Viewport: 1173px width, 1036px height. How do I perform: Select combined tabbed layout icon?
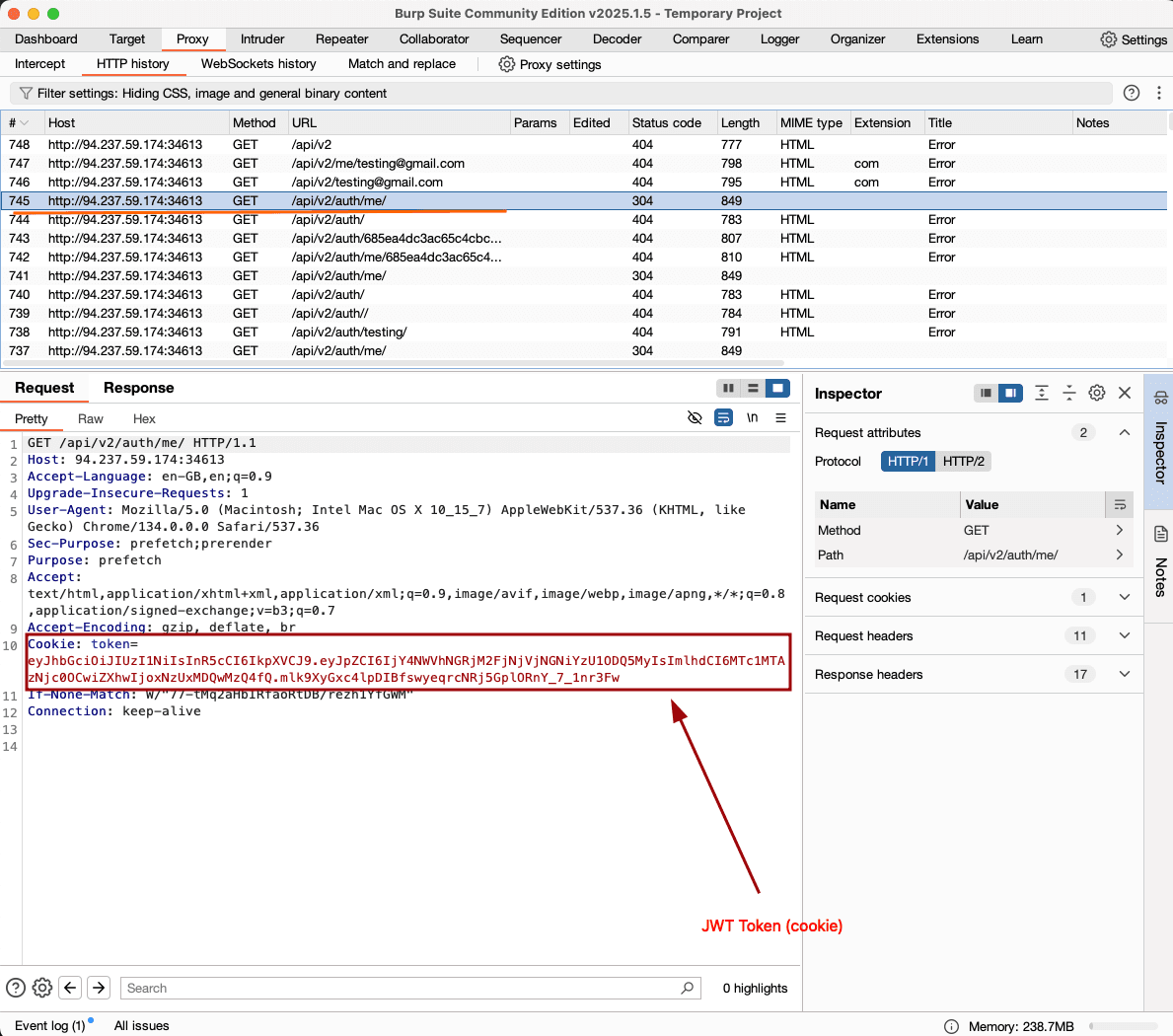777,388
